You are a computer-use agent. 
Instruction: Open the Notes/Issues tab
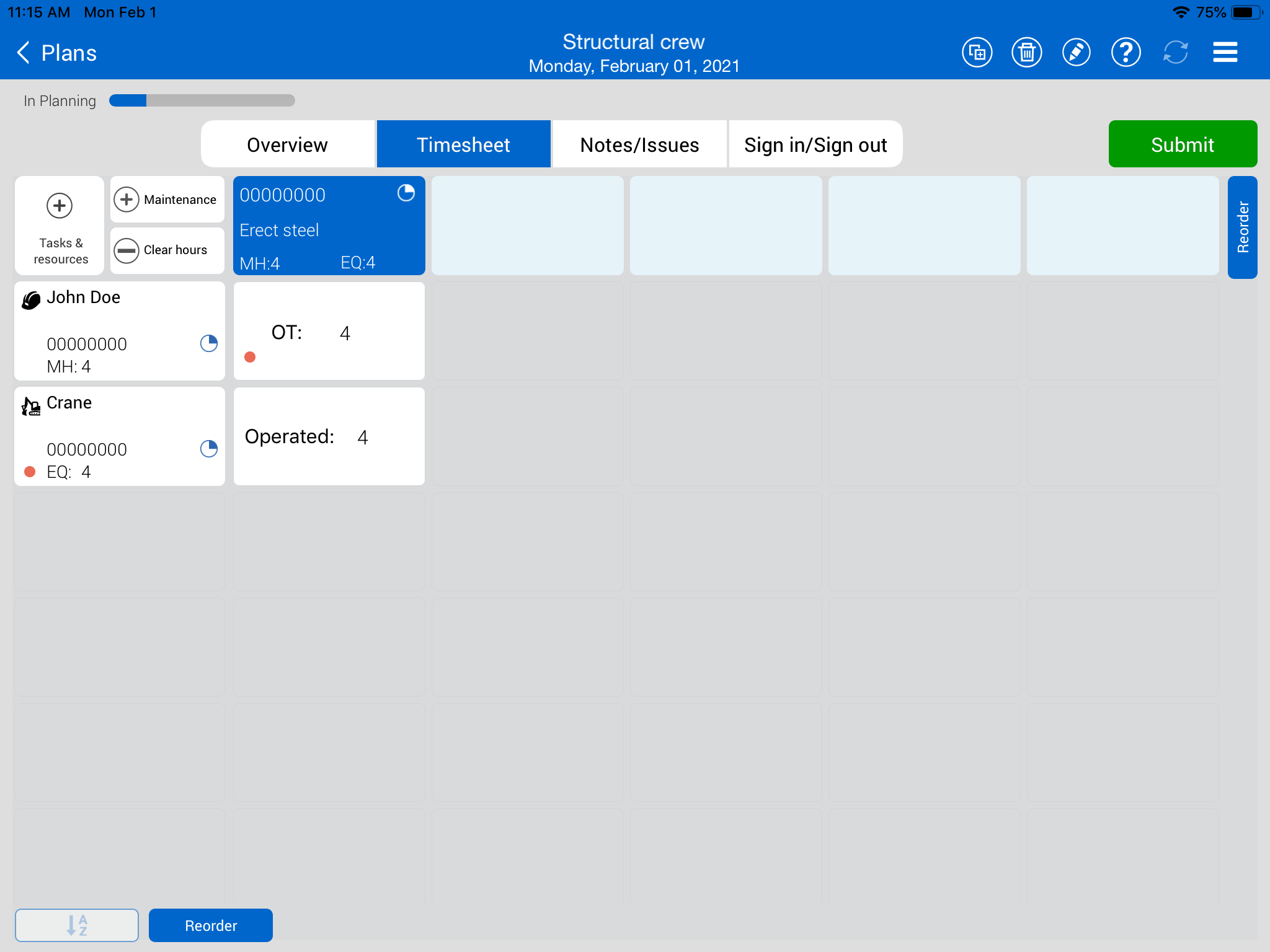tap(639, 144)
